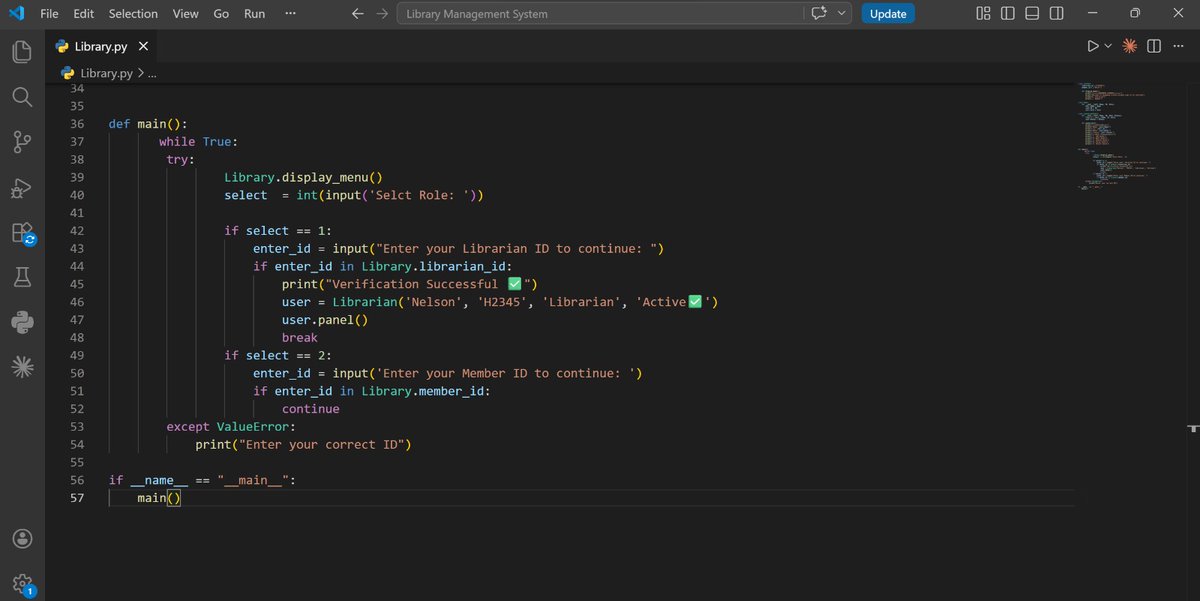Open the Accounts menu

pos(22,538)
